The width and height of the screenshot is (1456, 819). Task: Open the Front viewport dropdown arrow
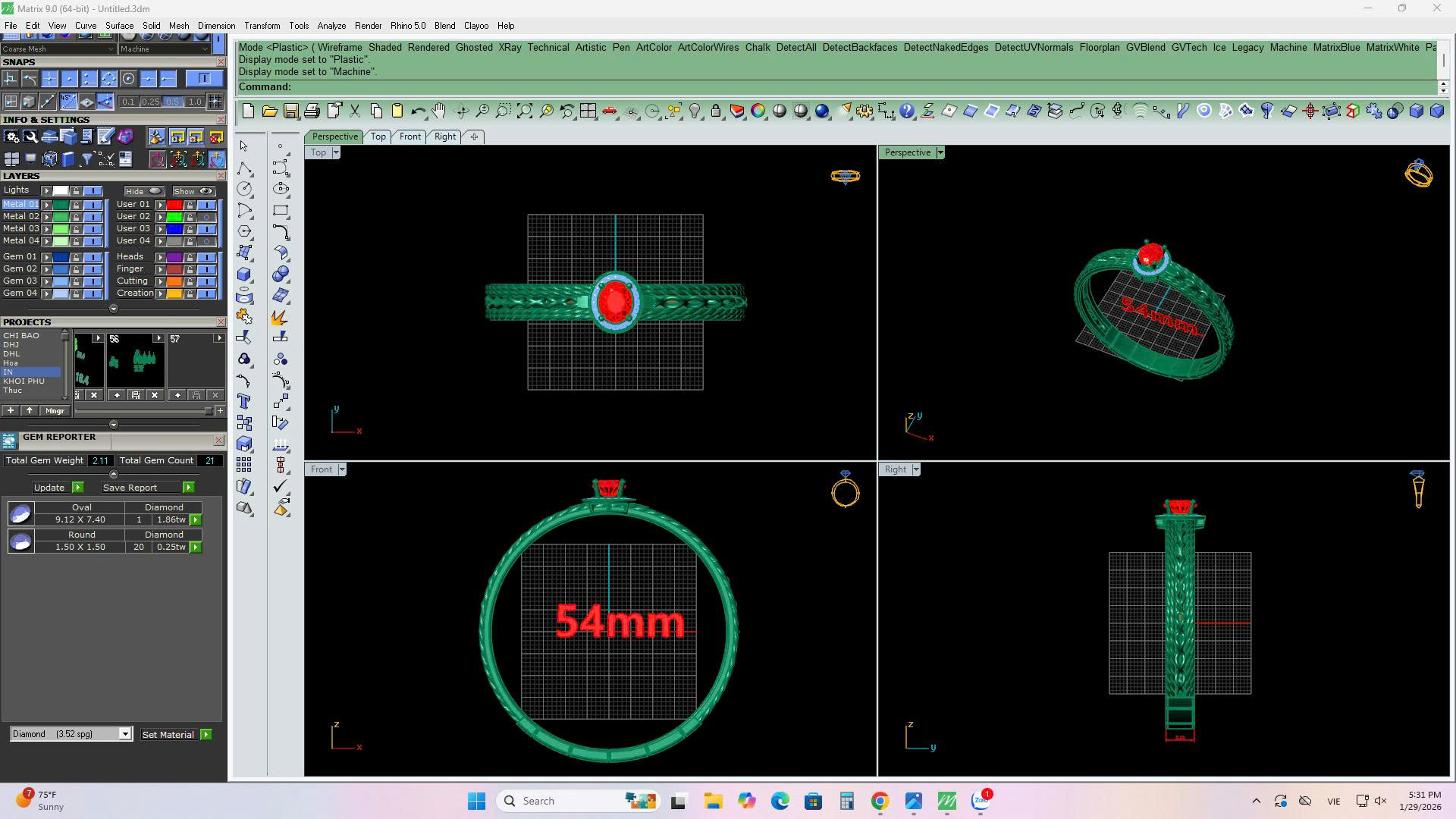[x=342, y=469]
